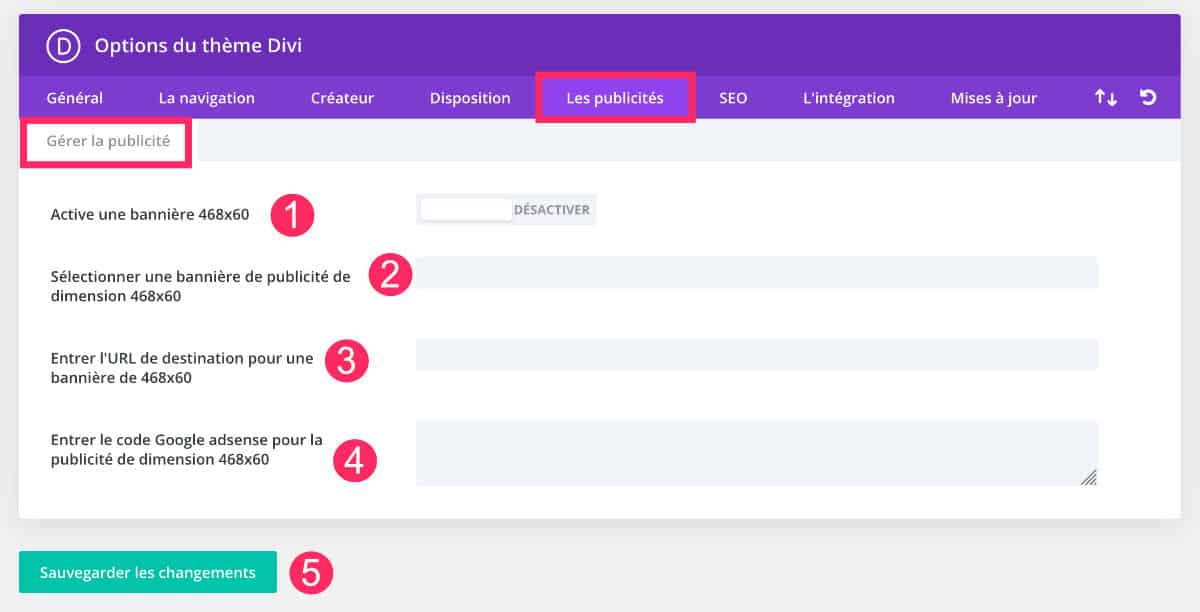The image size is (1200, 612).
Task: Focus the 468x60 banner image selection field
Action: 757,273
